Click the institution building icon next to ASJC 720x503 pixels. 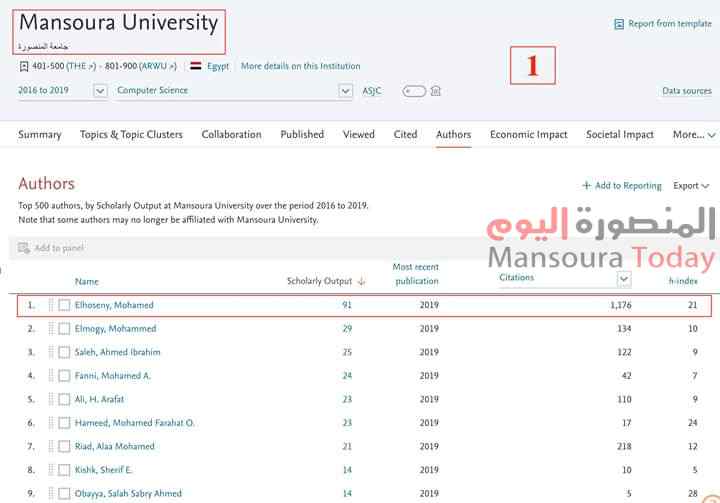point(435,91)
